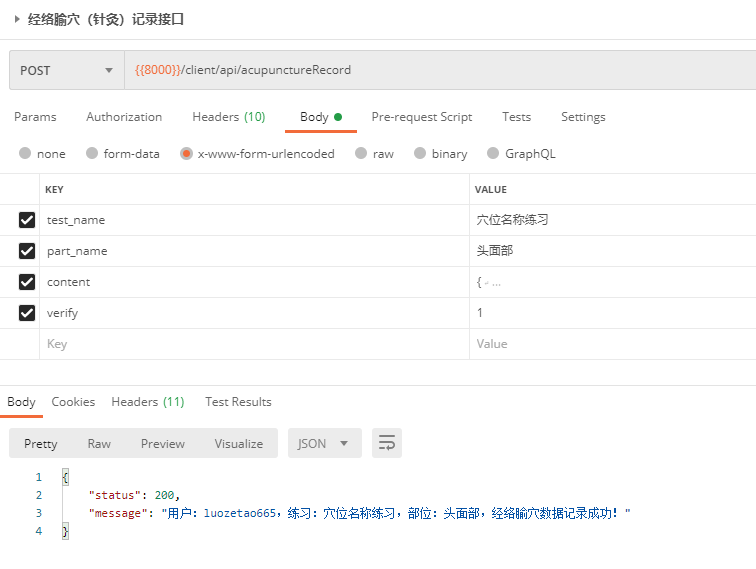Uncheck the part_name parameter checkbox

(x=27, y=251)
